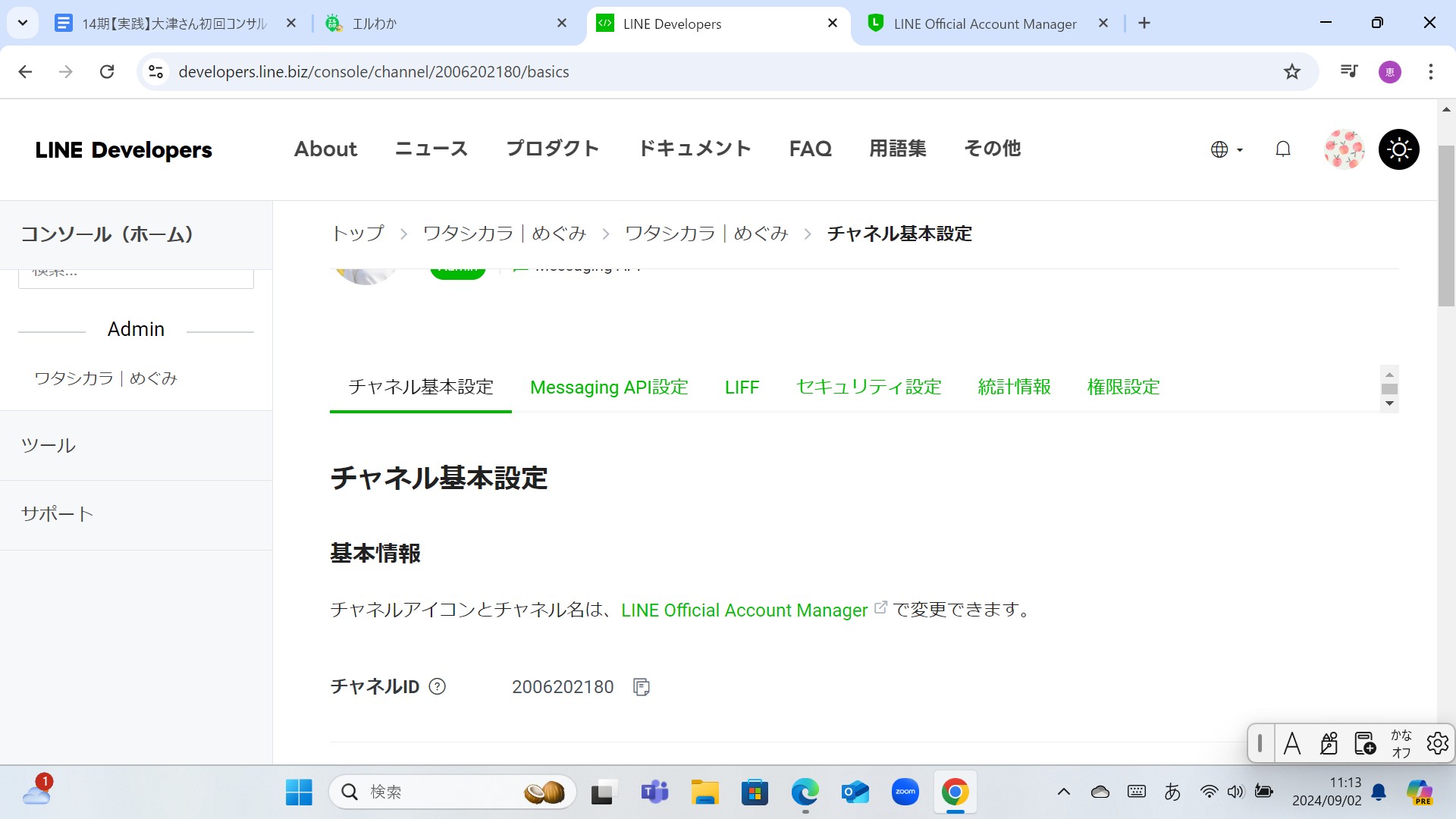The height and width of the screenshot is (819, 1456).
Task: Open Zoom from the taskbar
Action: 905,792
